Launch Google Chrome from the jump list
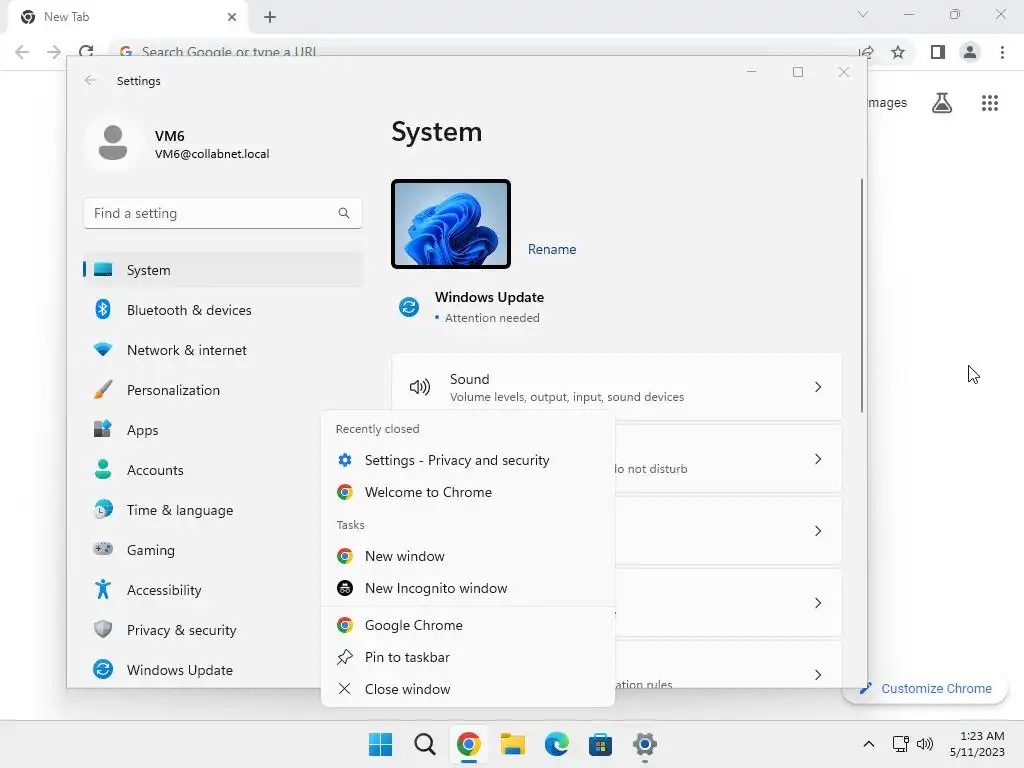The width and height of the screenshot is (1024, 768). 468,626
